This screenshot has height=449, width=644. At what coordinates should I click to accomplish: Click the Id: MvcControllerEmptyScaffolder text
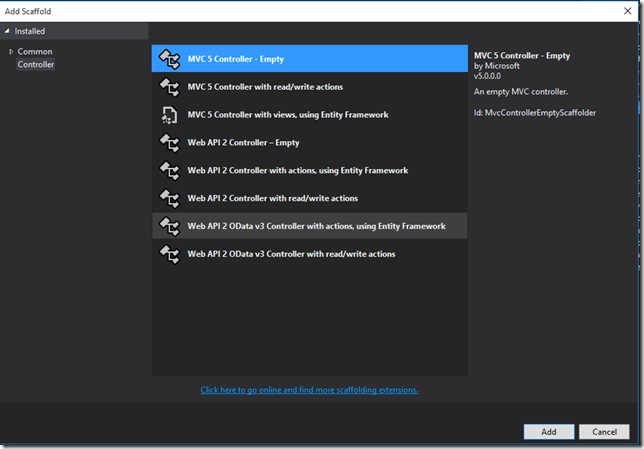(x=535, y=113)
